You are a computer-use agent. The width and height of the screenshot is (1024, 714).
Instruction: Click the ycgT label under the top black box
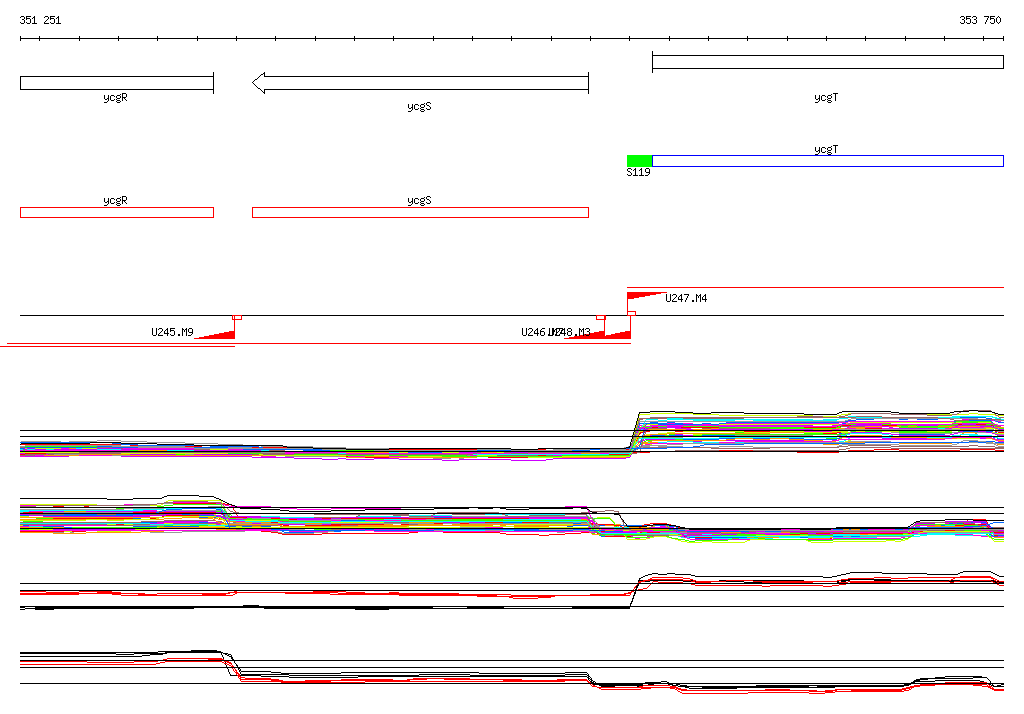click(x=826, y=97)
